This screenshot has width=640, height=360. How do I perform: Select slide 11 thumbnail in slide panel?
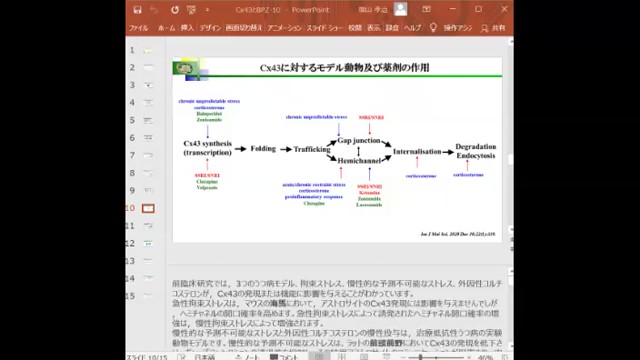tap(148, 226)
